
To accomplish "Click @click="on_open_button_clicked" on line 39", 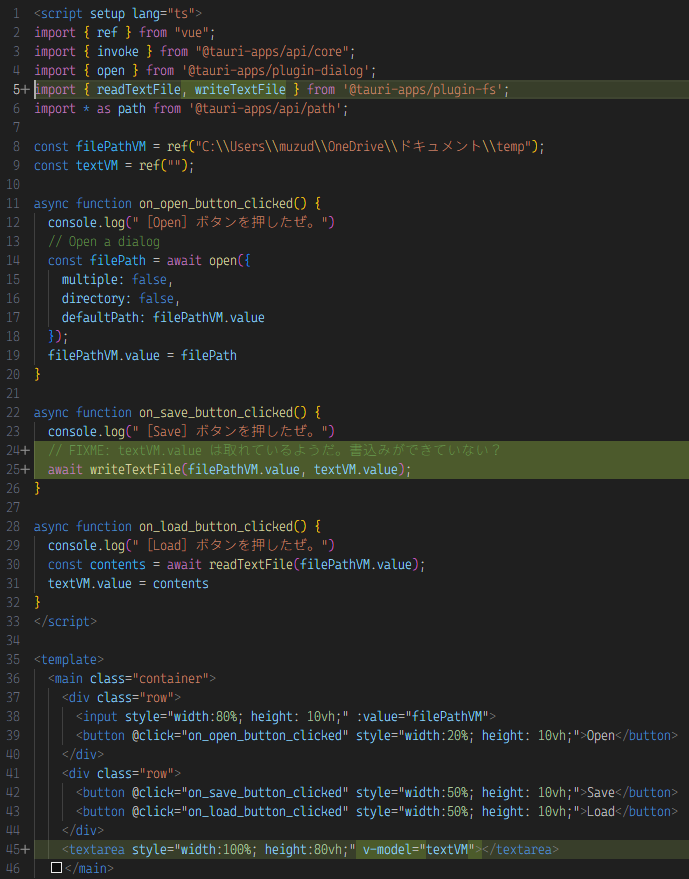I will pyautogui.click(x=241, y=736).
